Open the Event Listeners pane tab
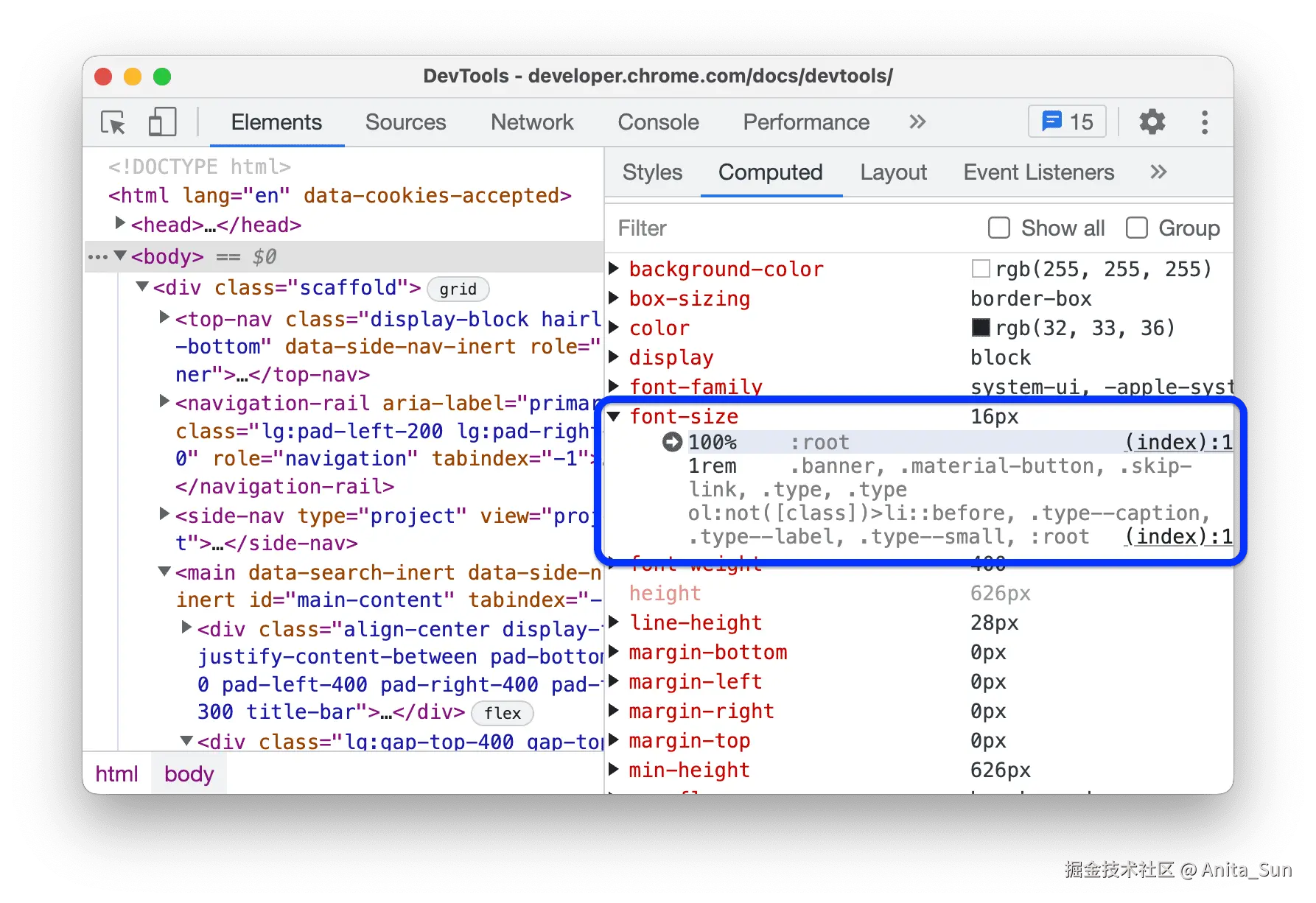Viewport: 1316px width, 903px height. (1039, 172)
